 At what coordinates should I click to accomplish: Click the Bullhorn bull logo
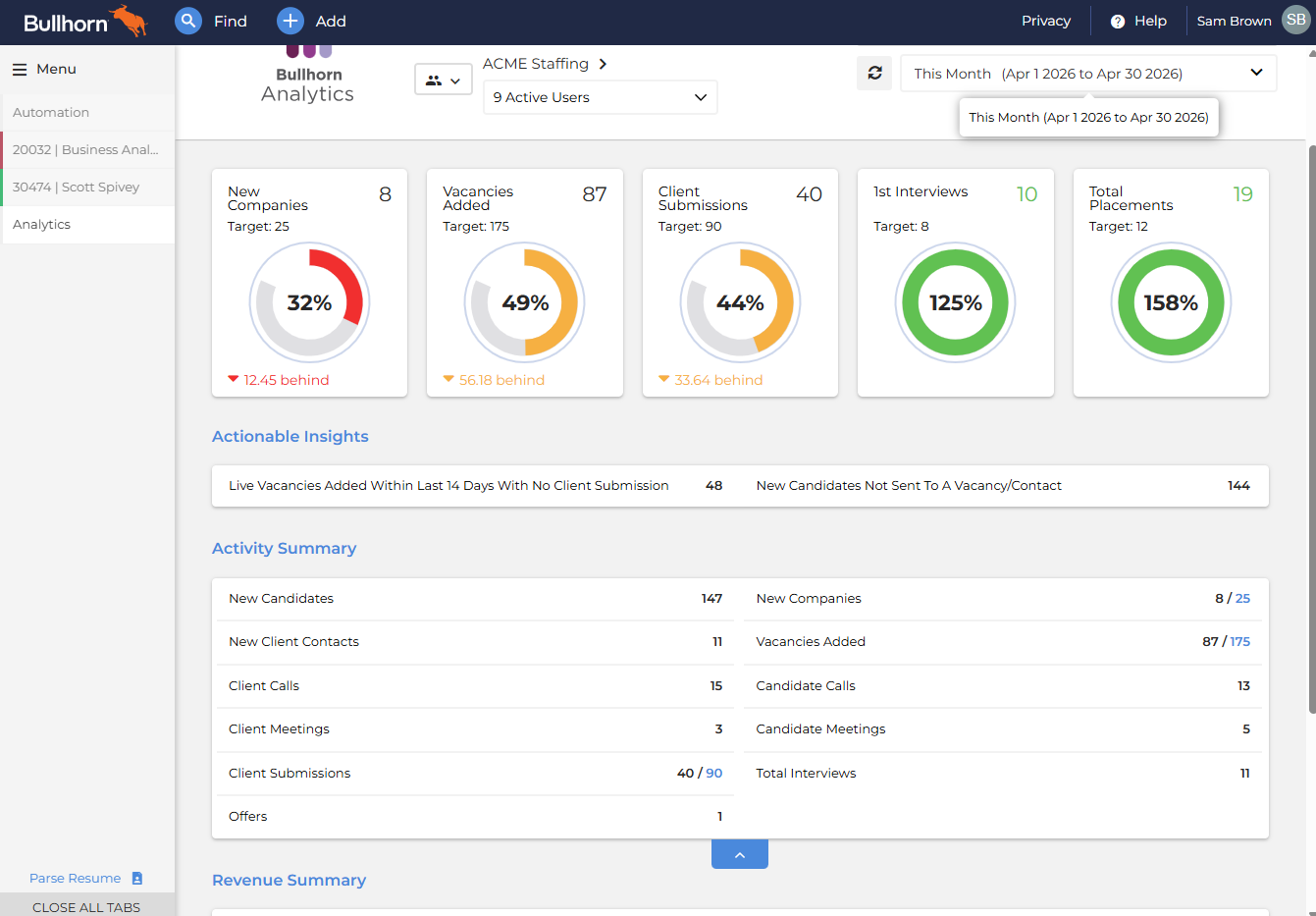pos(129,20)
